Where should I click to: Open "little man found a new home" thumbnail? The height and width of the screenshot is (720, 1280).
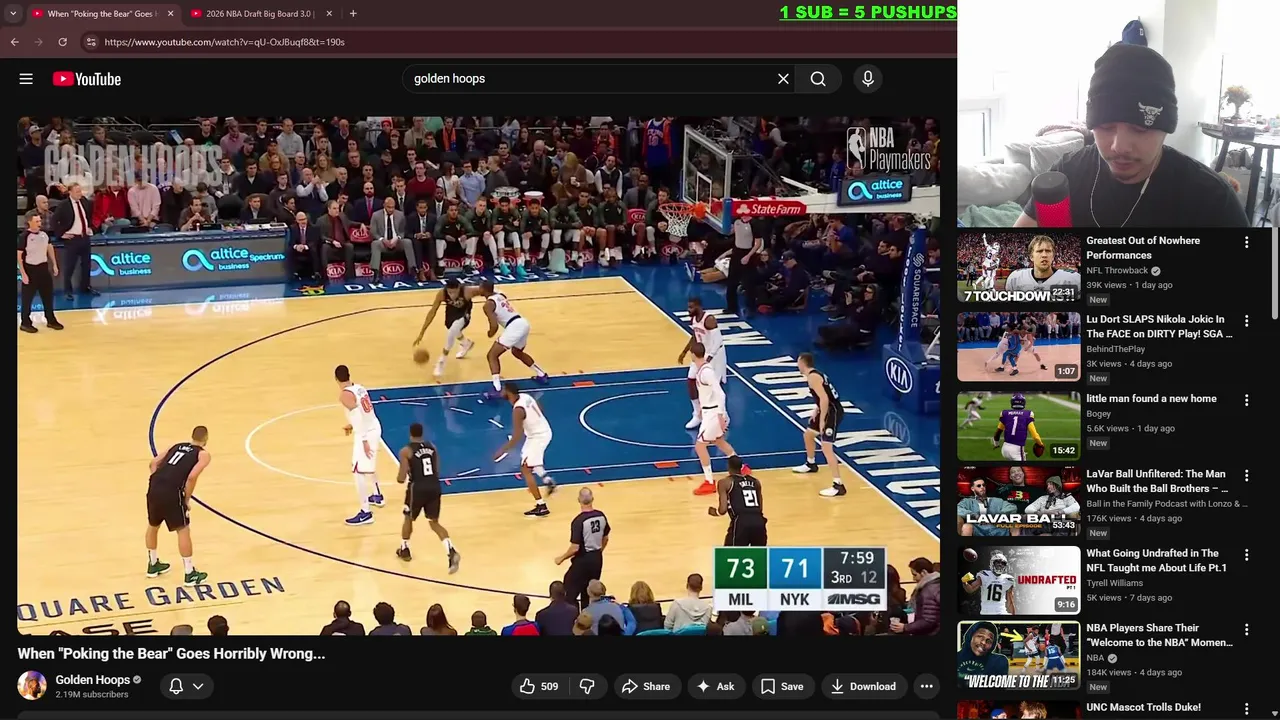tap(1018, 426)
